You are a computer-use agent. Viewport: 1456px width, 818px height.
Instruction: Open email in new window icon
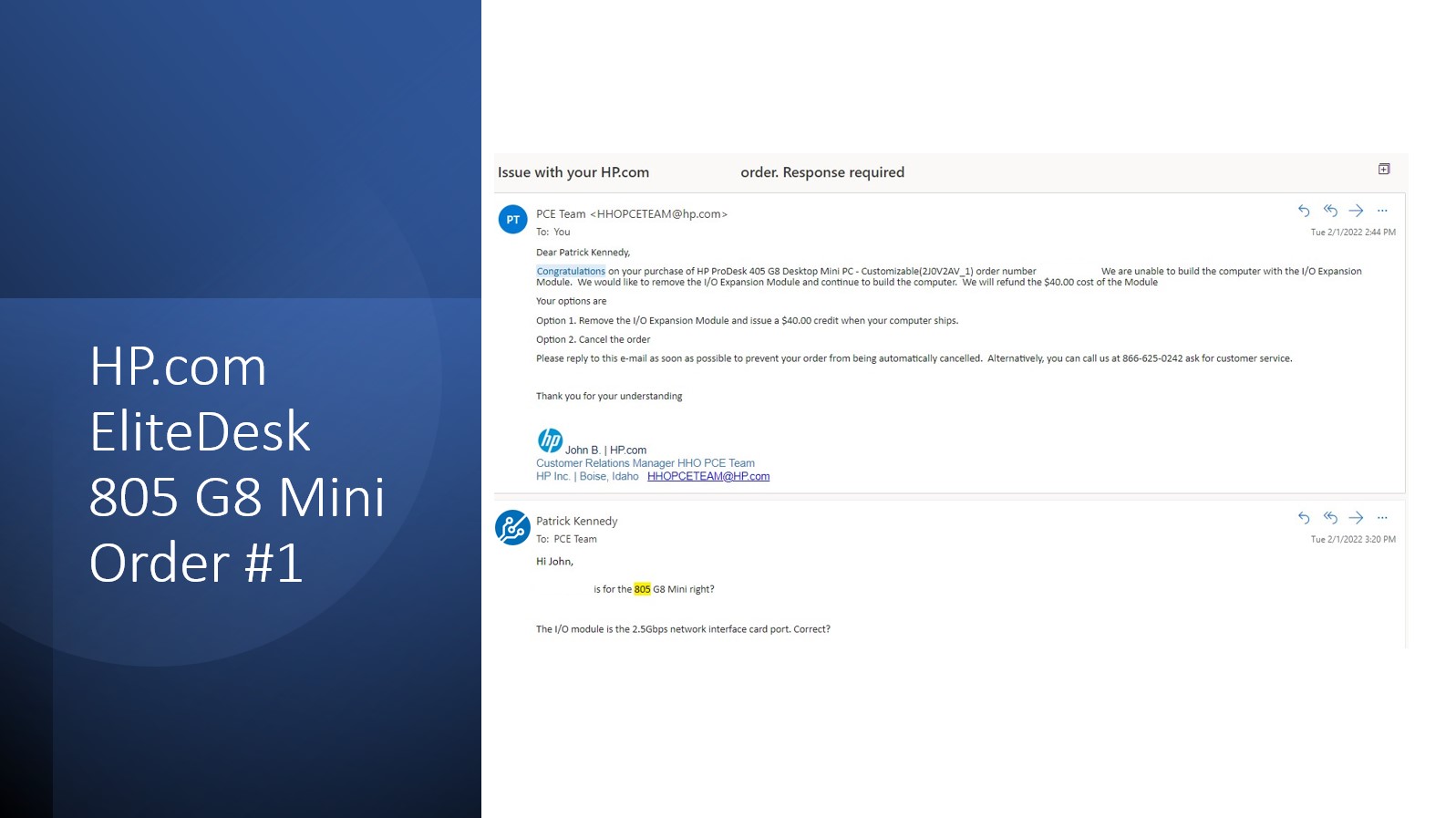tap(1384, 169)
